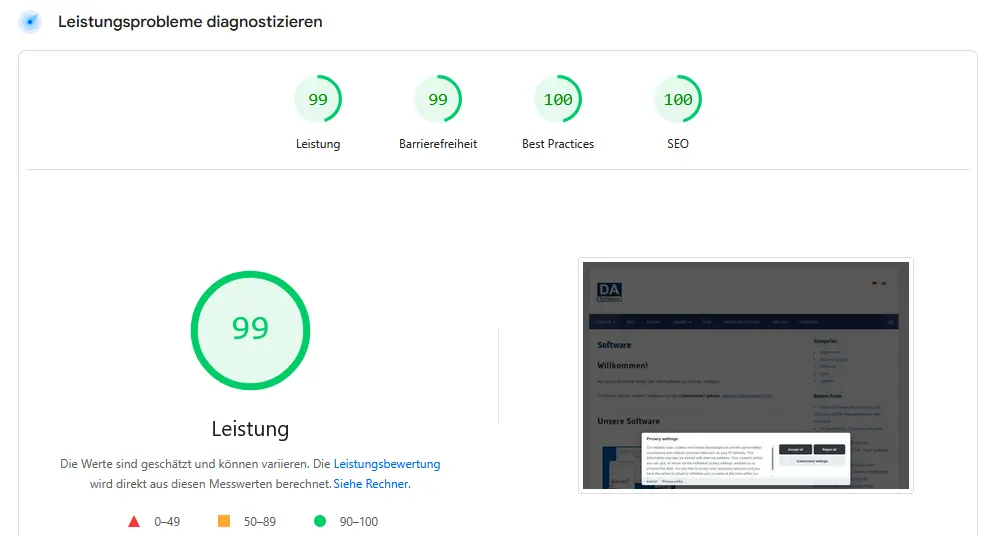Open the Barrierefreiheit score circle showing 99
The height and width of the screenshot is (536, 997).
tap(438, 100)
